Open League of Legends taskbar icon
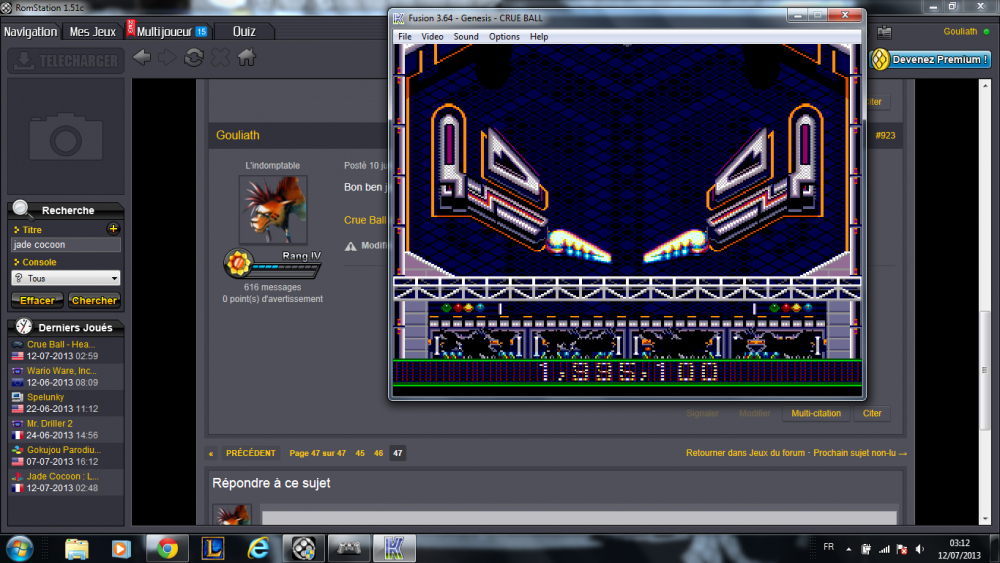This screenshot has height=563, width=1000. pos(213,548)
